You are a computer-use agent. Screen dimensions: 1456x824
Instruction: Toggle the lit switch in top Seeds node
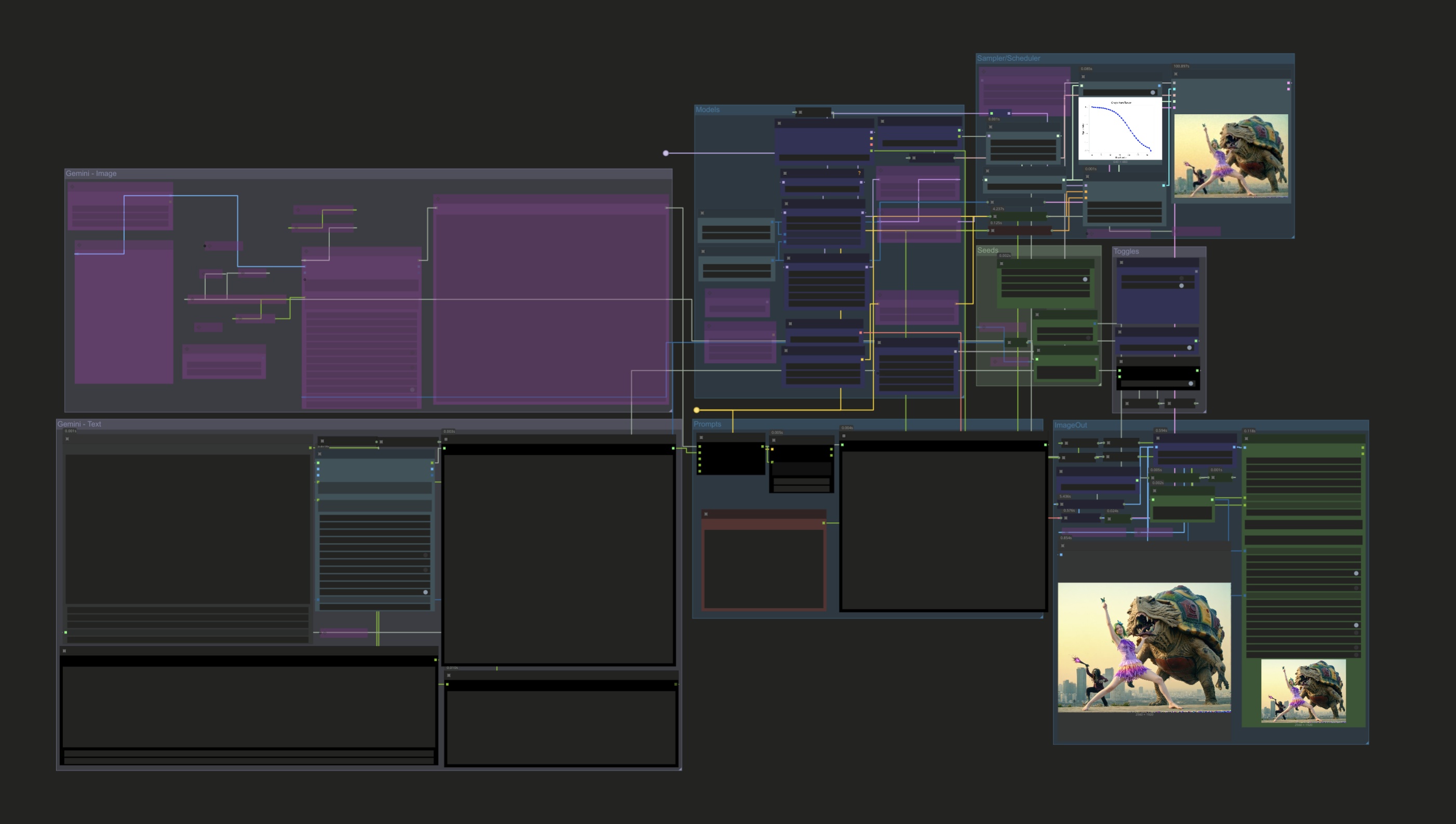click(1085, 279)
